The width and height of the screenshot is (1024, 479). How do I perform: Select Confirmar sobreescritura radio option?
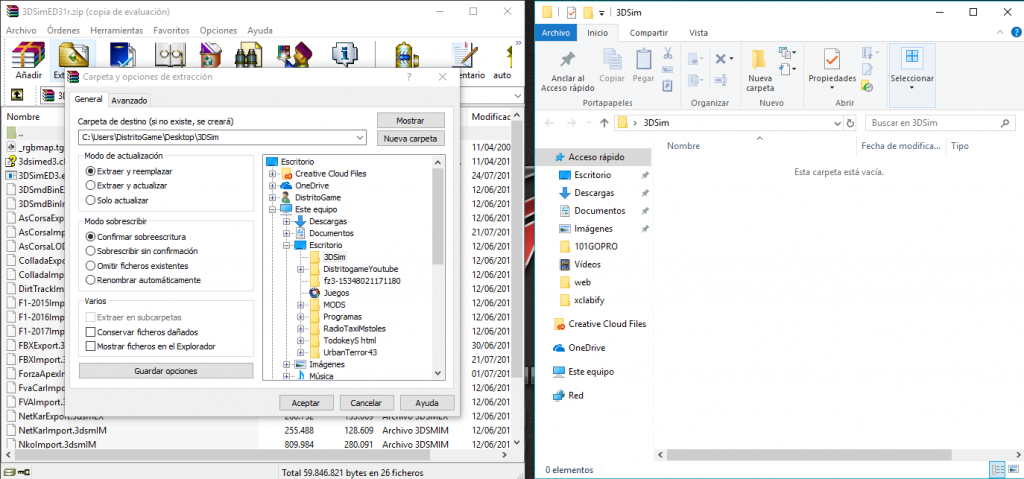click(91, 237)
